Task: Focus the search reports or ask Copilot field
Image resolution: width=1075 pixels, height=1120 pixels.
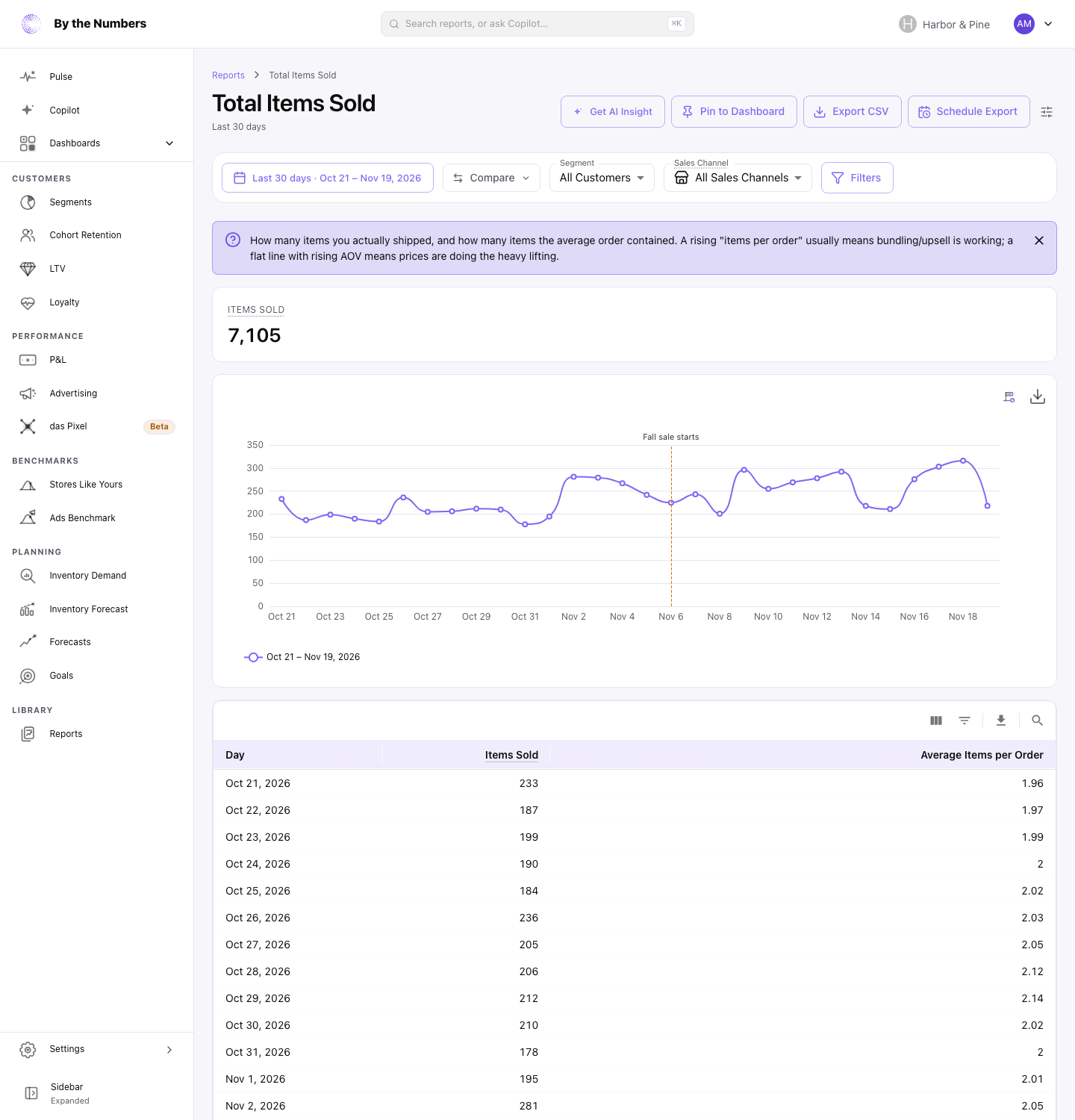Action: (x=537, y=24)
